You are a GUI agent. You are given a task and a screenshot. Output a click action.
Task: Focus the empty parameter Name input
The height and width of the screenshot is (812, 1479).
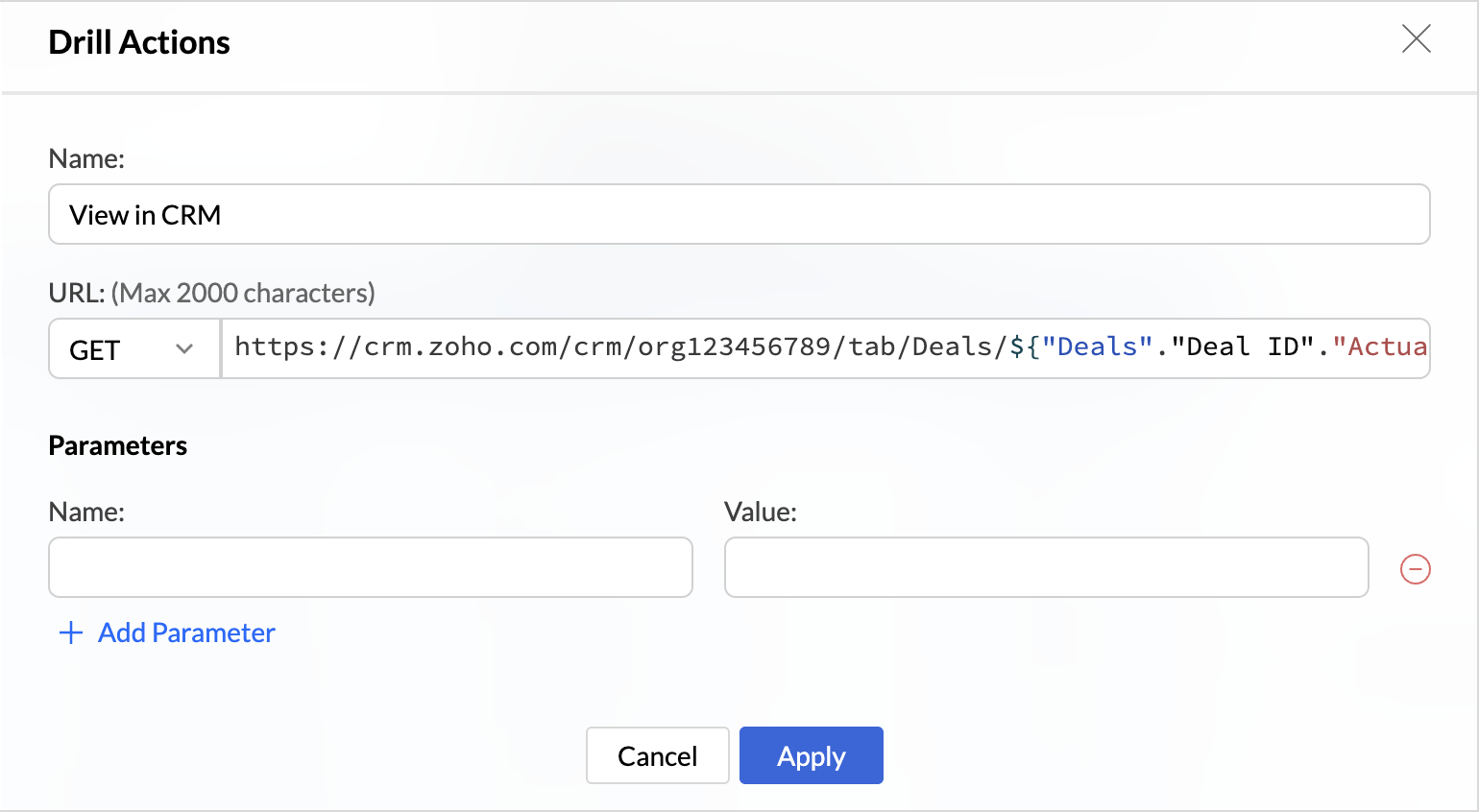370,567
